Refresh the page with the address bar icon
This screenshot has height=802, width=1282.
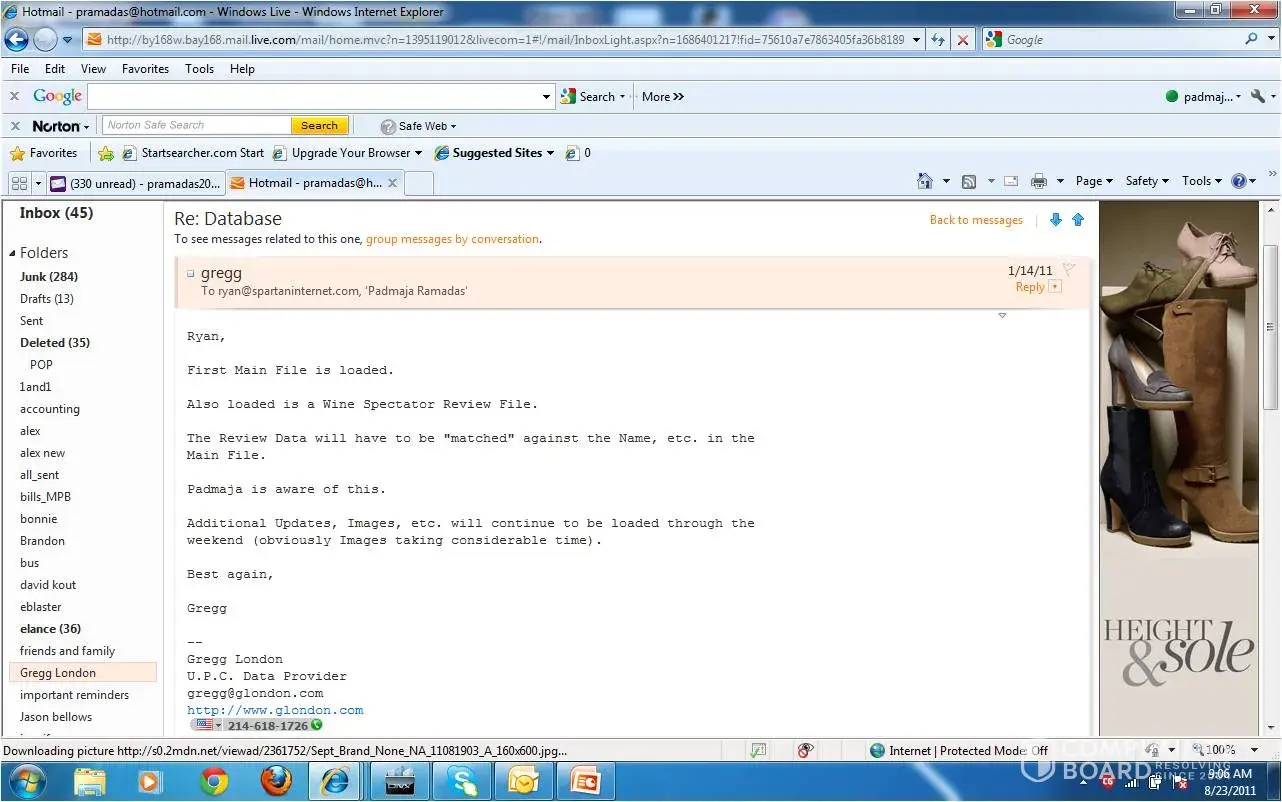[x=937, y=40]
